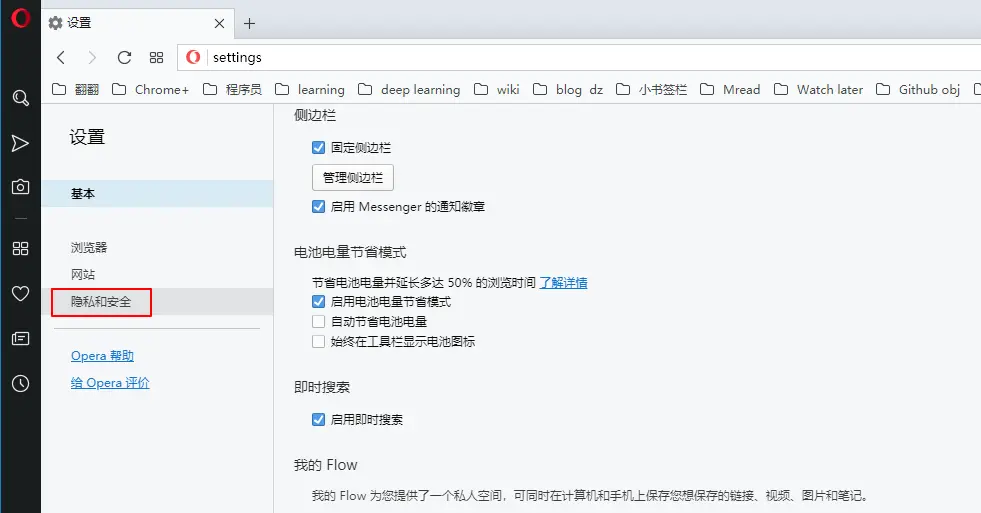The height and width of the screenshot is (513, 981).
Task: Go back using toolbar arrow
Action: 61,58
